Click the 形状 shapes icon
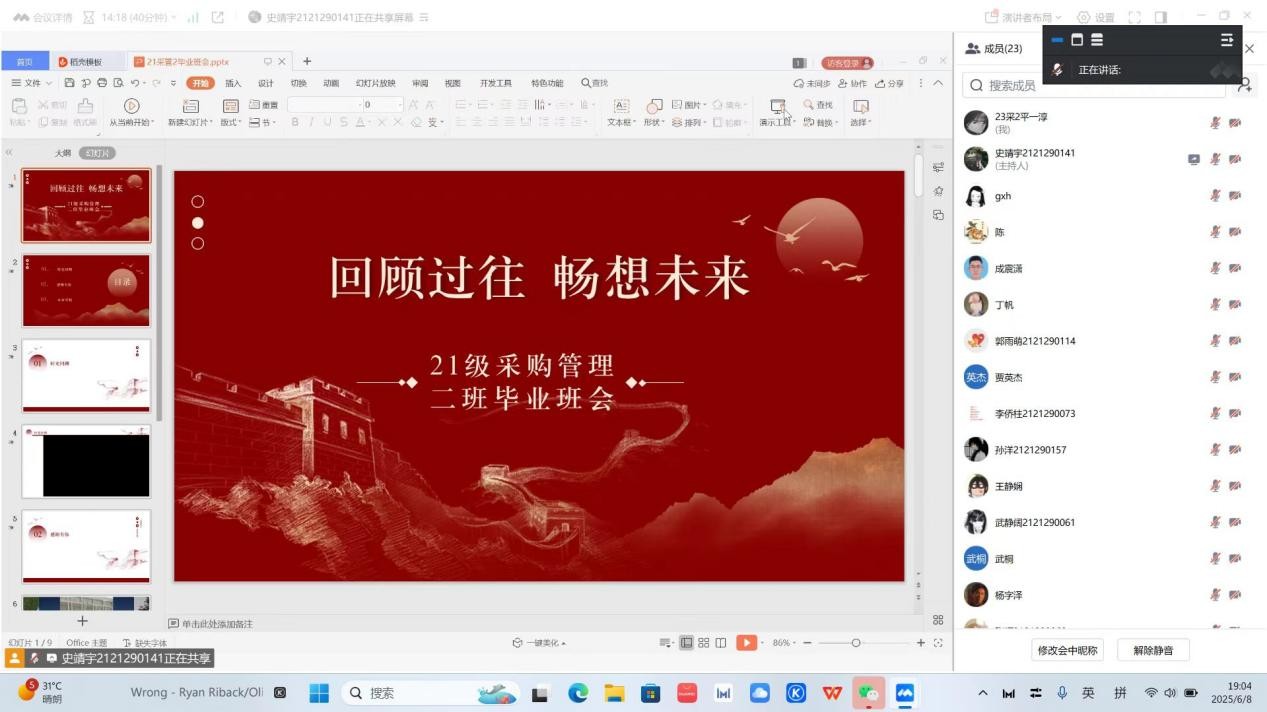 click(x=654, y=106)
